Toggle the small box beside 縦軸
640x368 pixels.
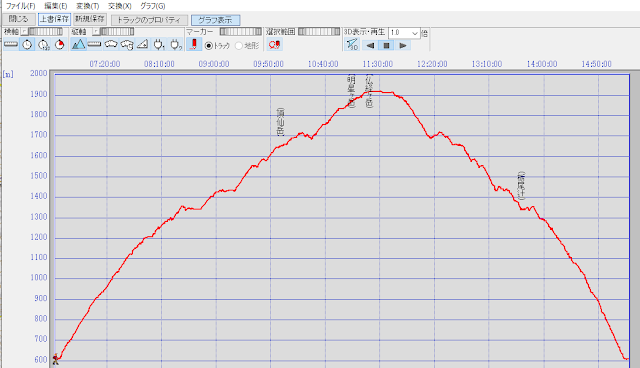(x=96, y=31)
